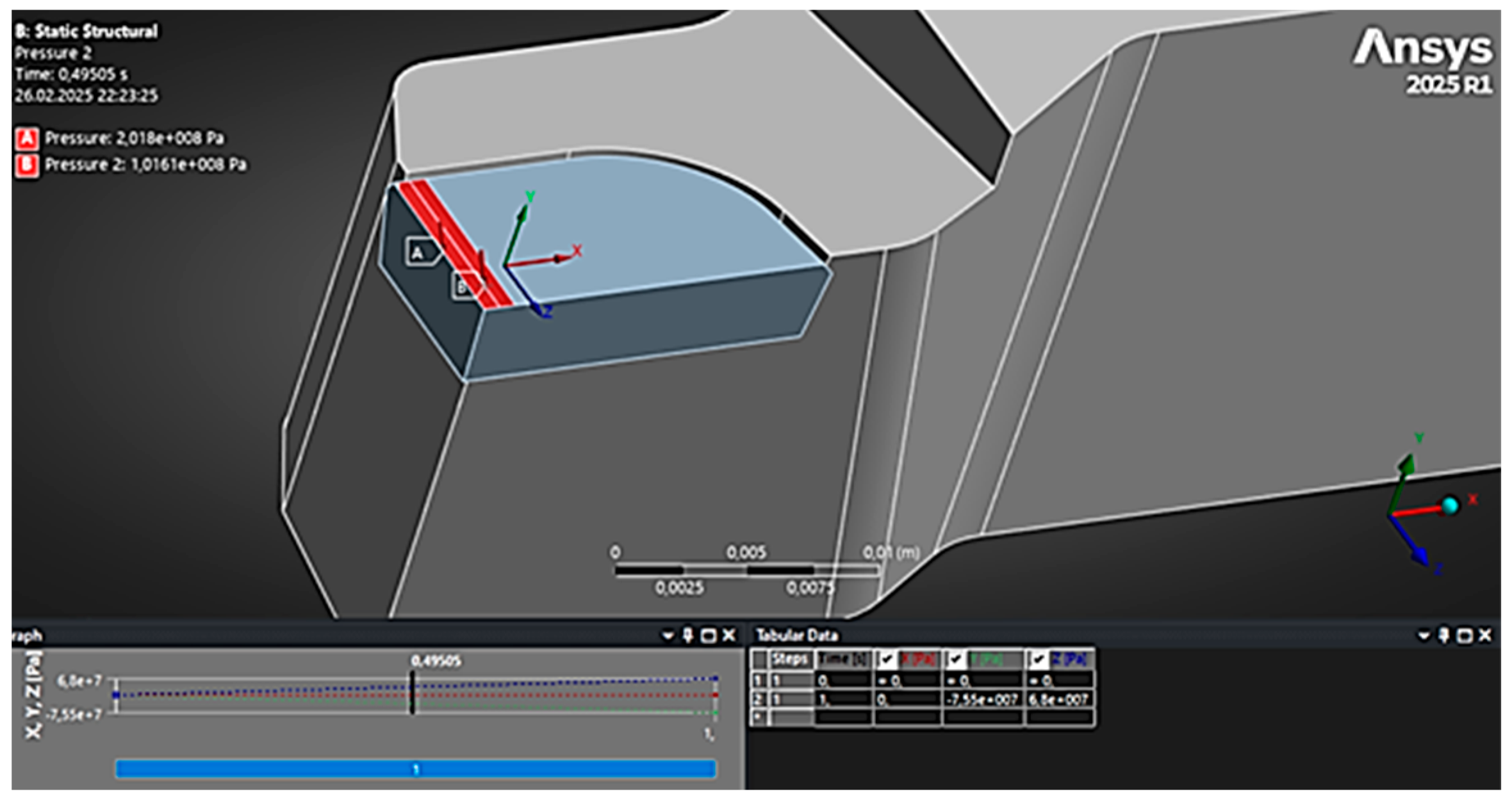Open the Graph panel options dropdown arrow
The width and height of the screenshot is (1512, 805).
pyautogui.click(x=668, y=635)
